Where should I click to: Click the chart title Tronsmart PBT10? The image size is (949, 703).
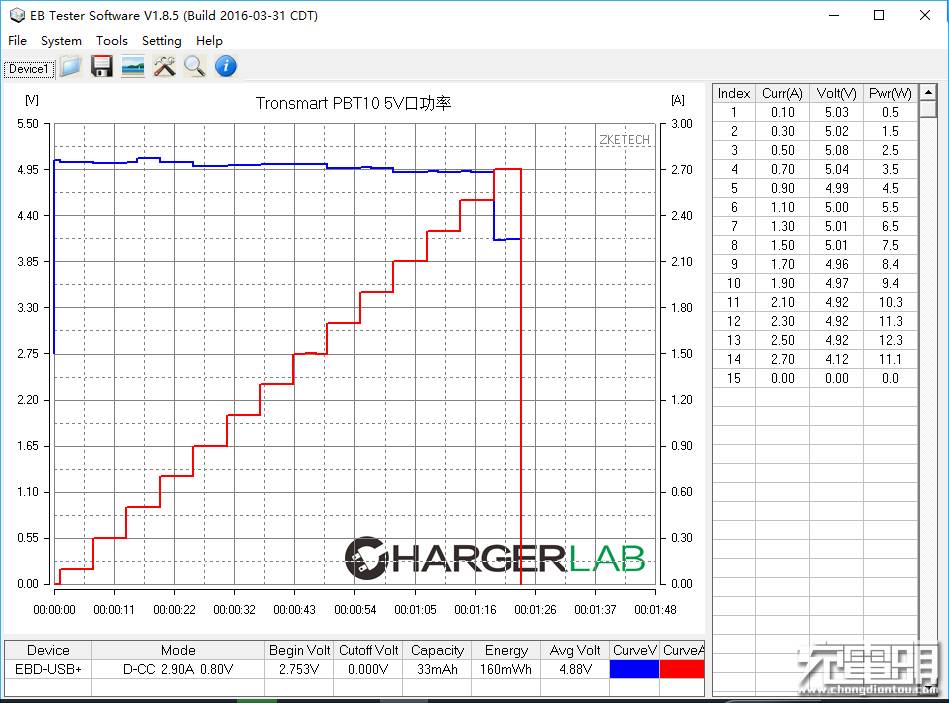[x=353, y=103]
